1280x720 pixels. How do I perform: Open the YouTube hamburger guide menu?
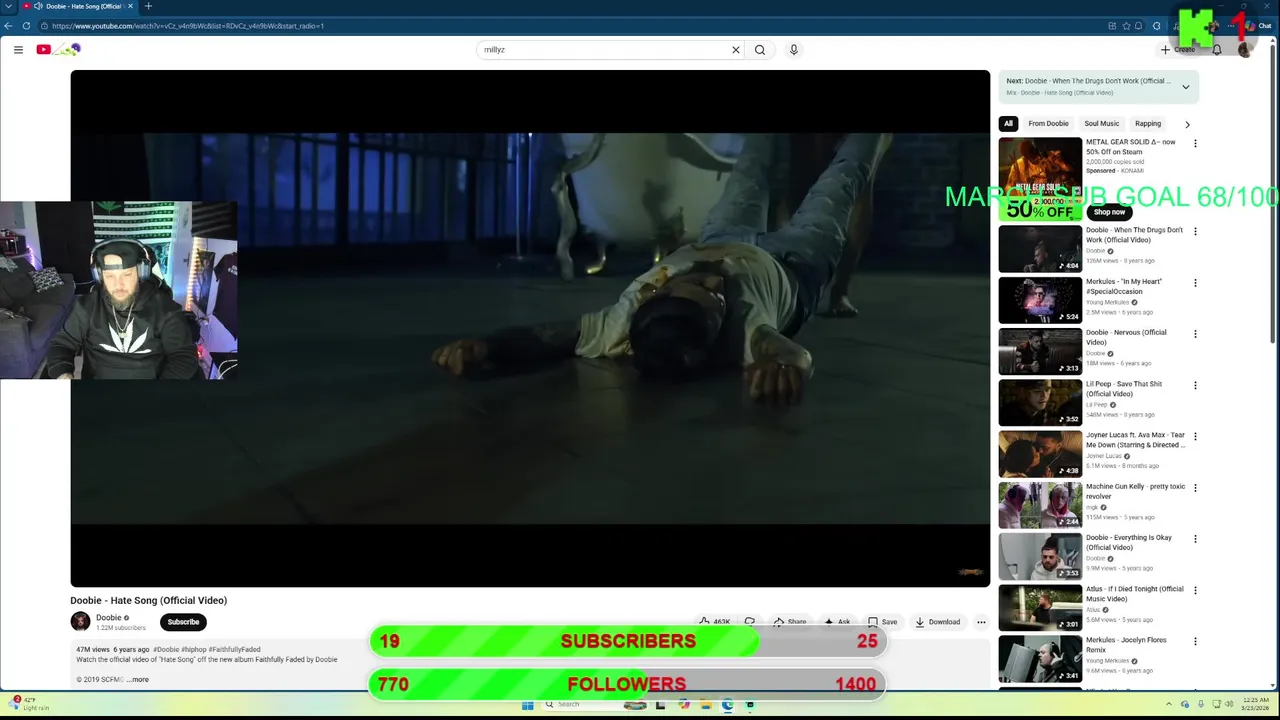(18, 49)
